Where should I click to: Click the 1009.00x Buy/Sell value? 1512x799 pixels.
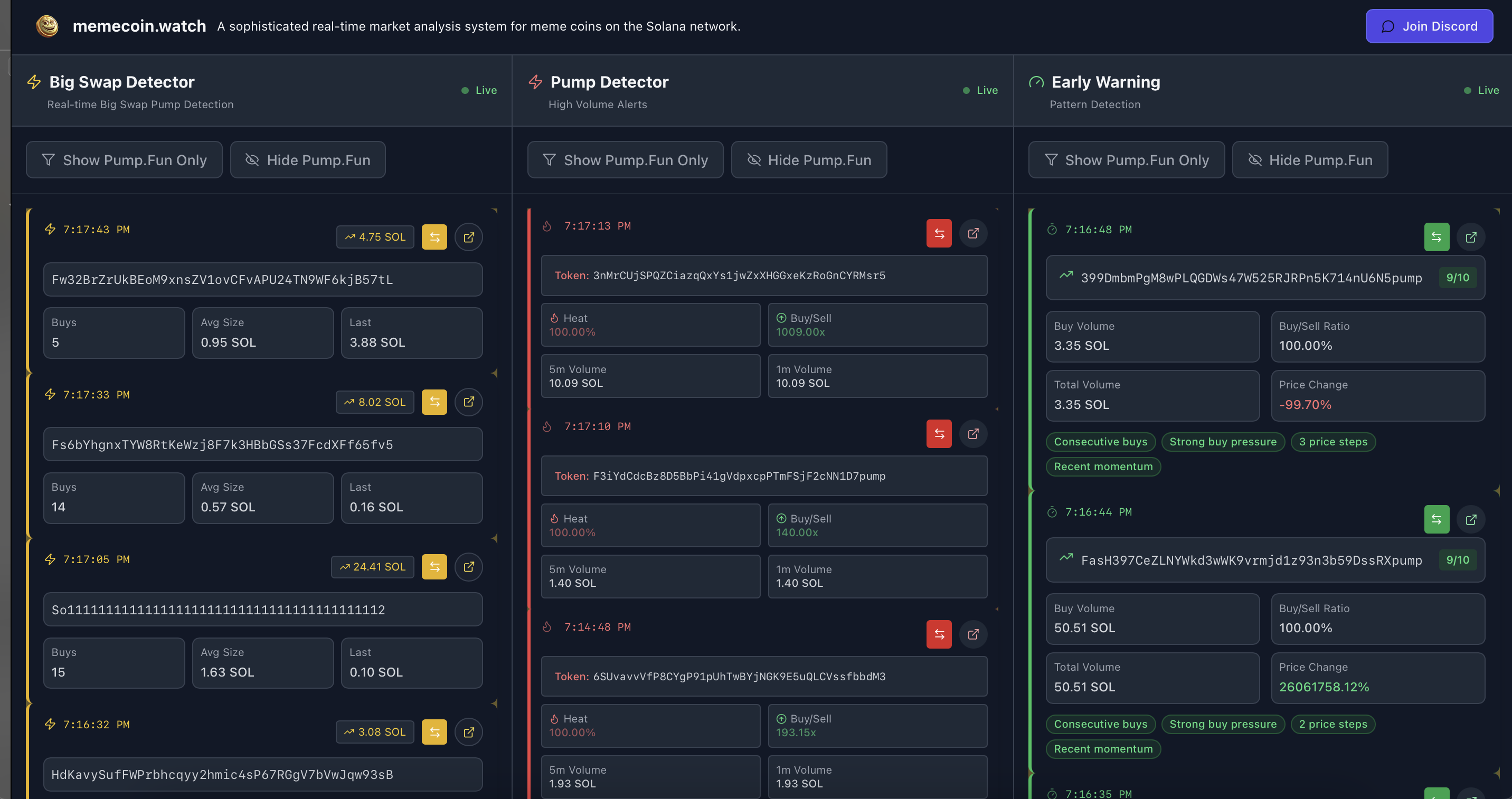coord(800,332)
